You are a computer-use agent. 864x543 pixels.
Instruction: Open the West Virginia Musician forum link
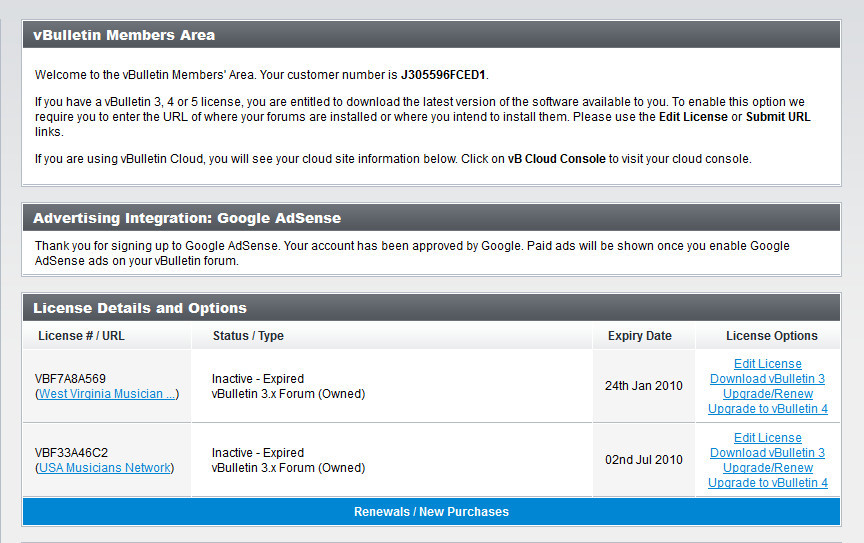[x=107, y=394]
